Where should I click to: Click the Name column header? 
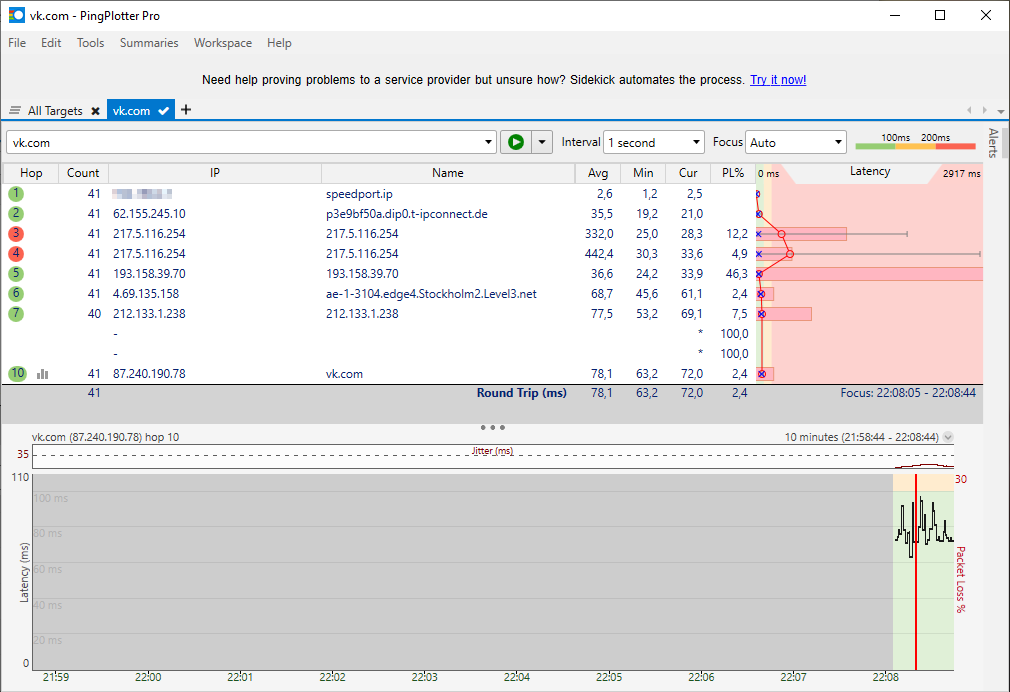coord(448,173)
